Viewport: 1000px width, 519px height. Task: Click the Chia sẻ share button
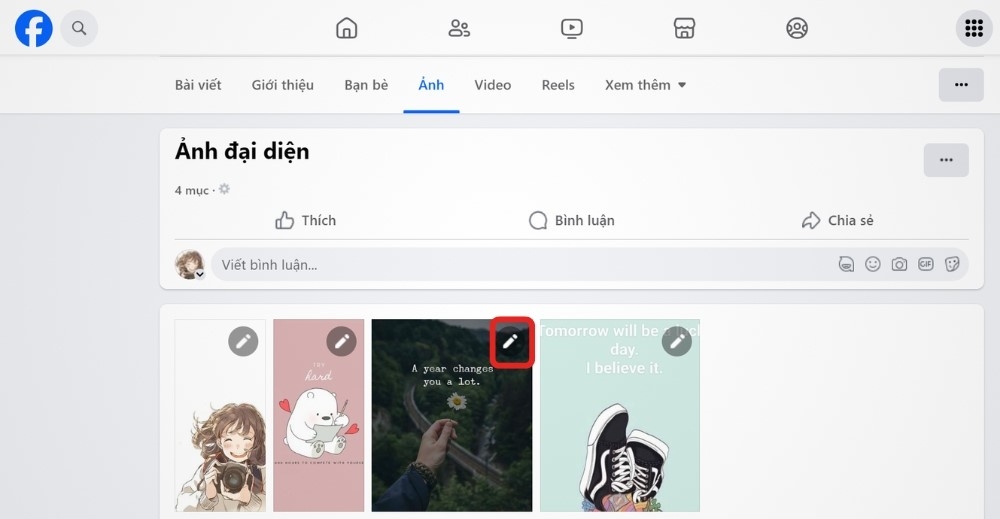pyautogui.click(x=837, y=221)
